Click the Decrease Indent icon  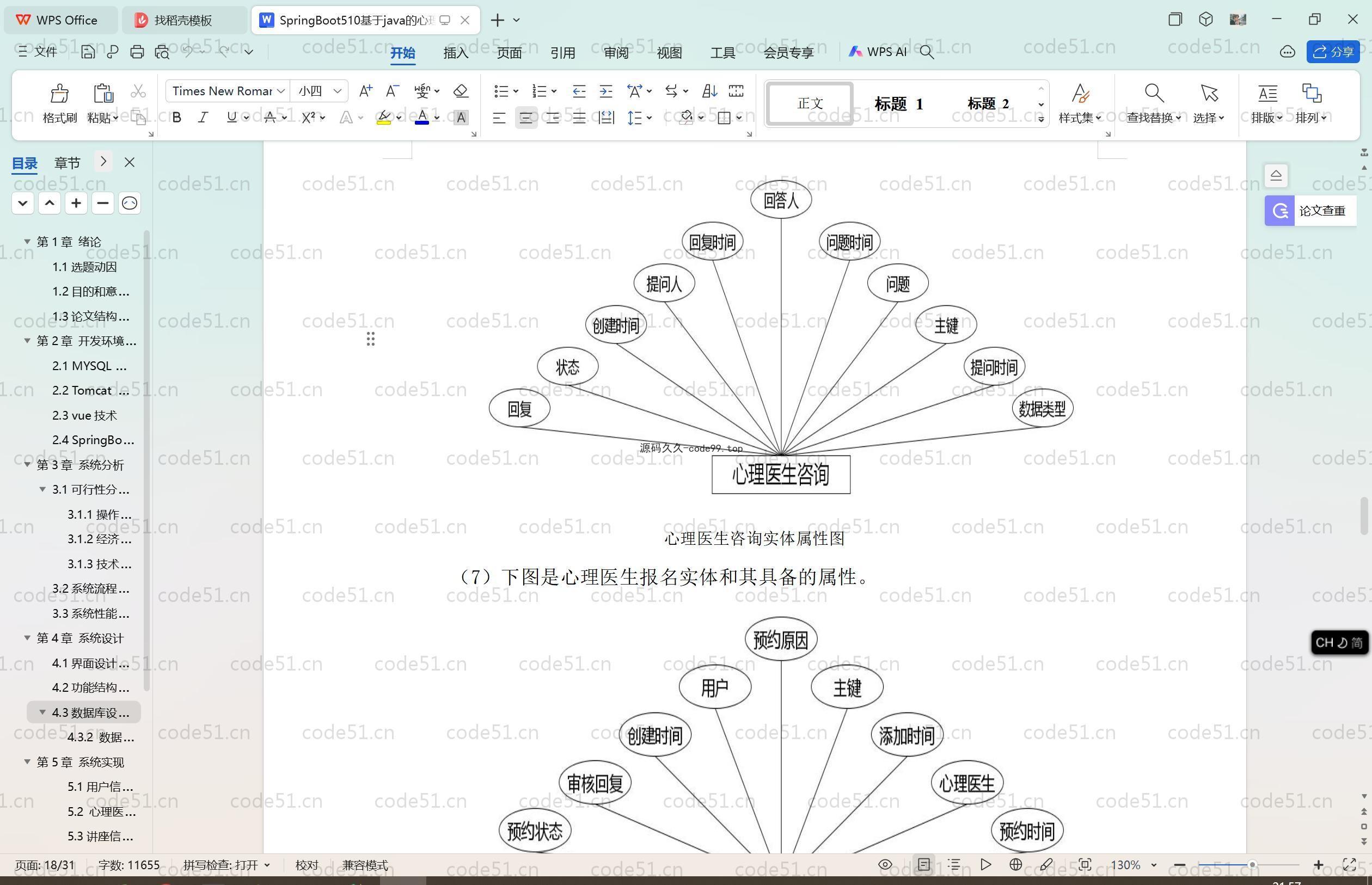(x=579, y=91)
